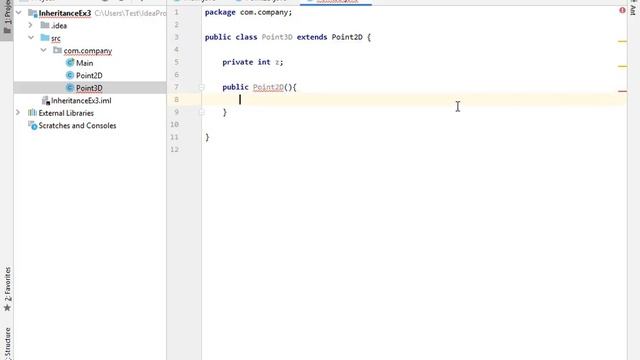Jump to the dark error stripe marker
640x360 pixels.
pos(622,91)
